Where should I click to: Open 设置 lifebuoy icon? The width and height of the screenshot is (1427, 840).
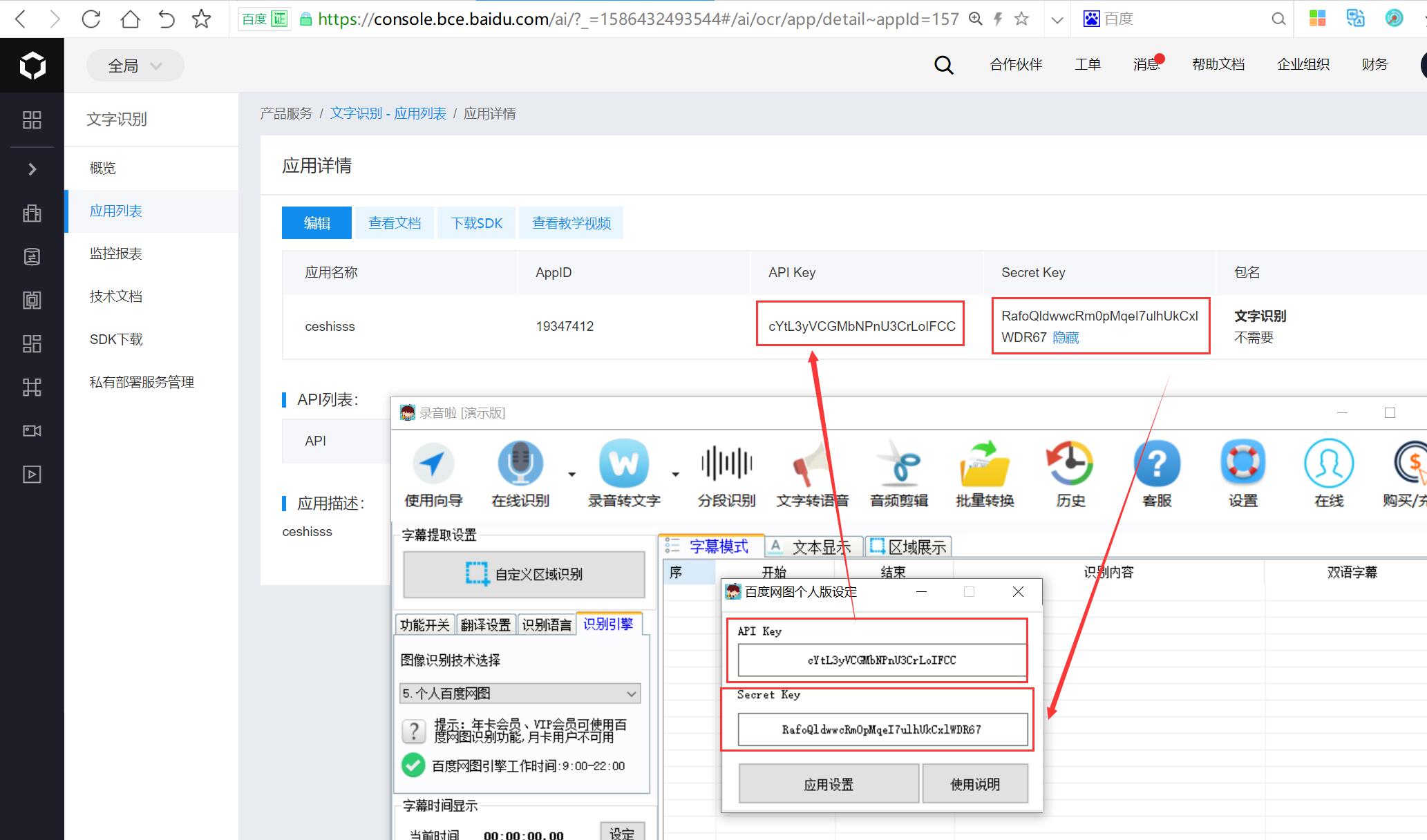click(x=1243, y=464)
